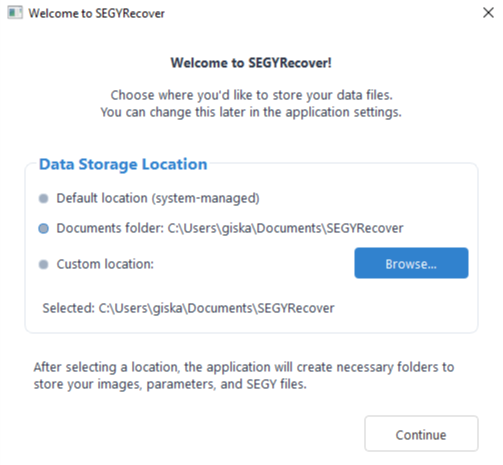The height and width of the screenshot is (465, 503).
Task: Close the Welcome to SEGYRecover dialog
Action: pyautogui.click(x=488, y=13)
